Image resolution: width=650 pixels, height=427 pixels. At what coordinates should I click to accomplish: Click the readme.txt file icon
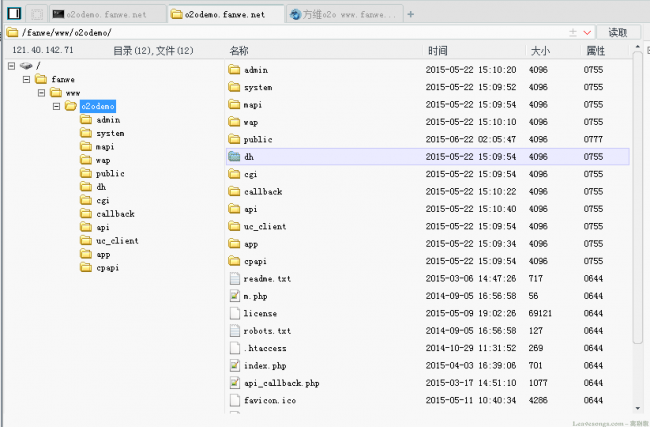(x=235, y=278)
